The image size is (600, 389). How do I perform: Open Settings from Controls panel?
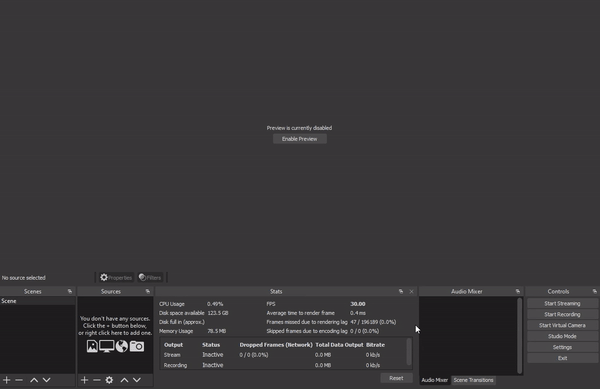[x=562, y=347]
